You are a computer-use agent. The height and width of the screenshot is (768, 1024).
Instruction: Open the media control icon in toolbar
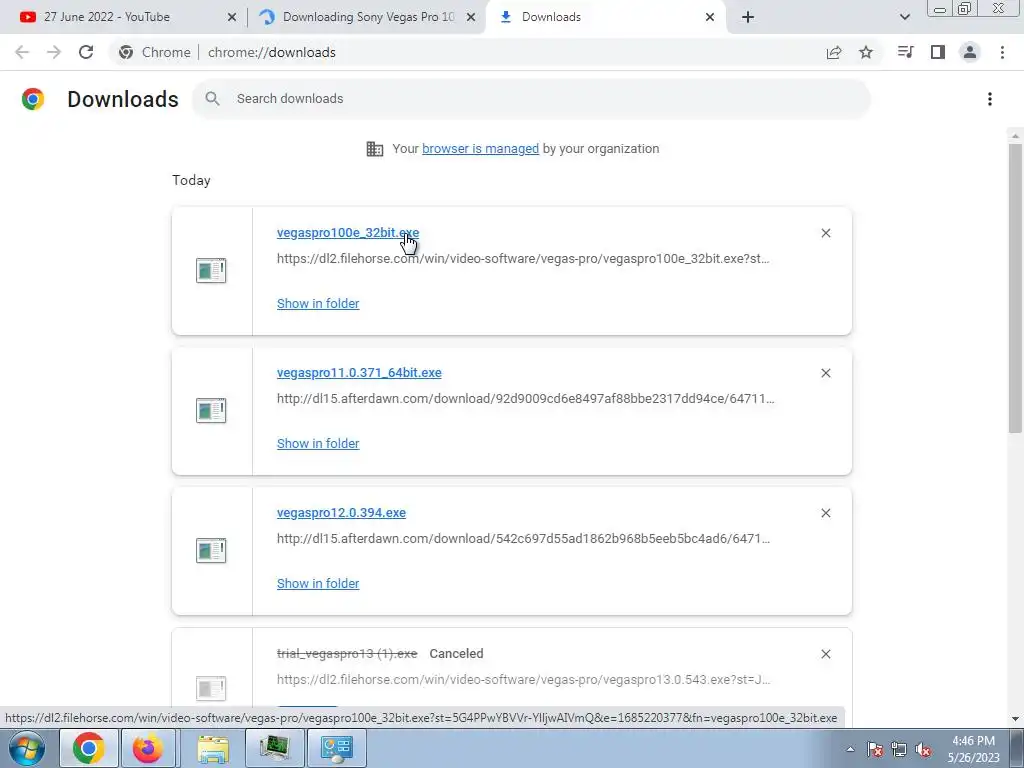point(906,52)
